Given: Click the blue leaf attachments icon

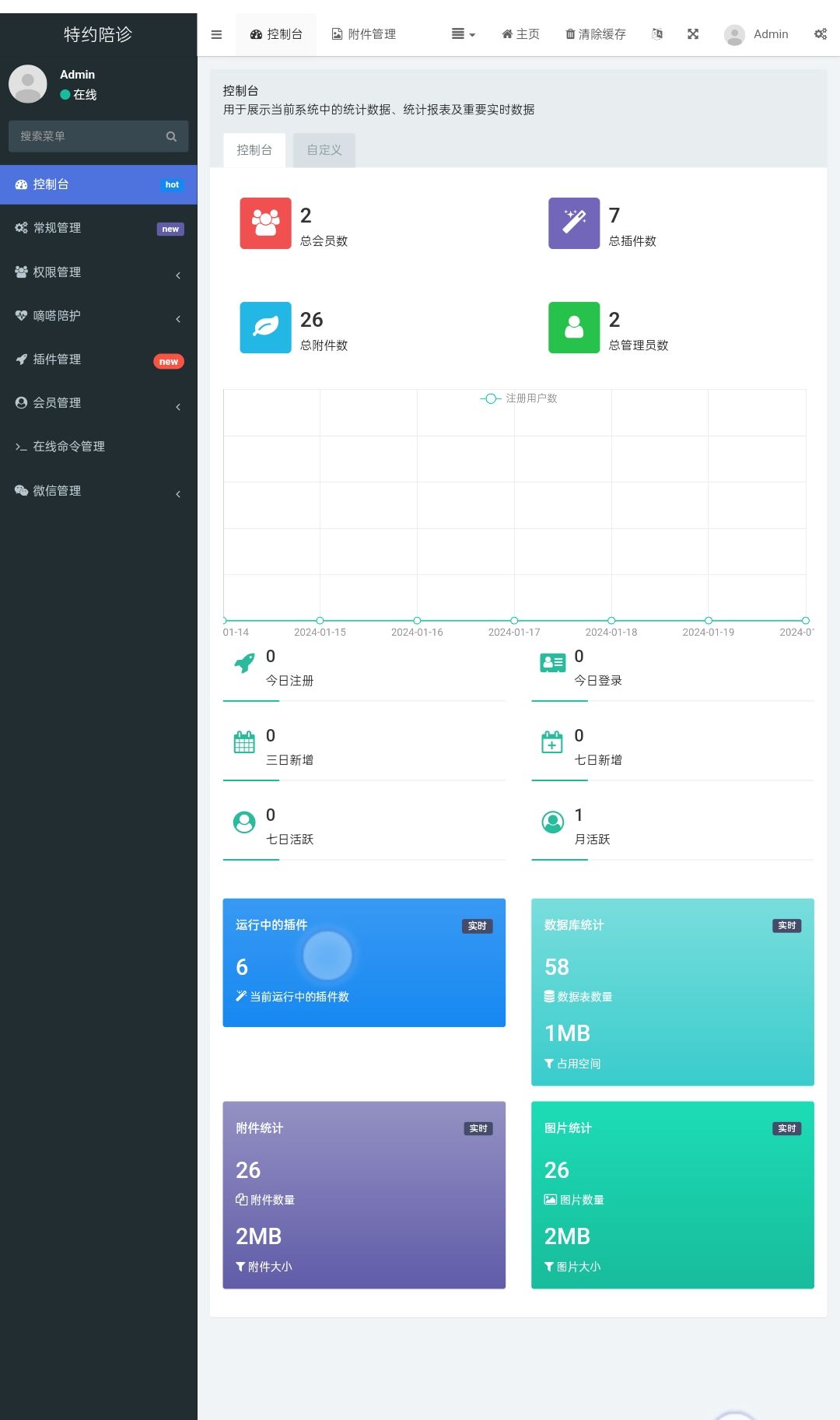Looking at the screenshot, I should [265, 328].
